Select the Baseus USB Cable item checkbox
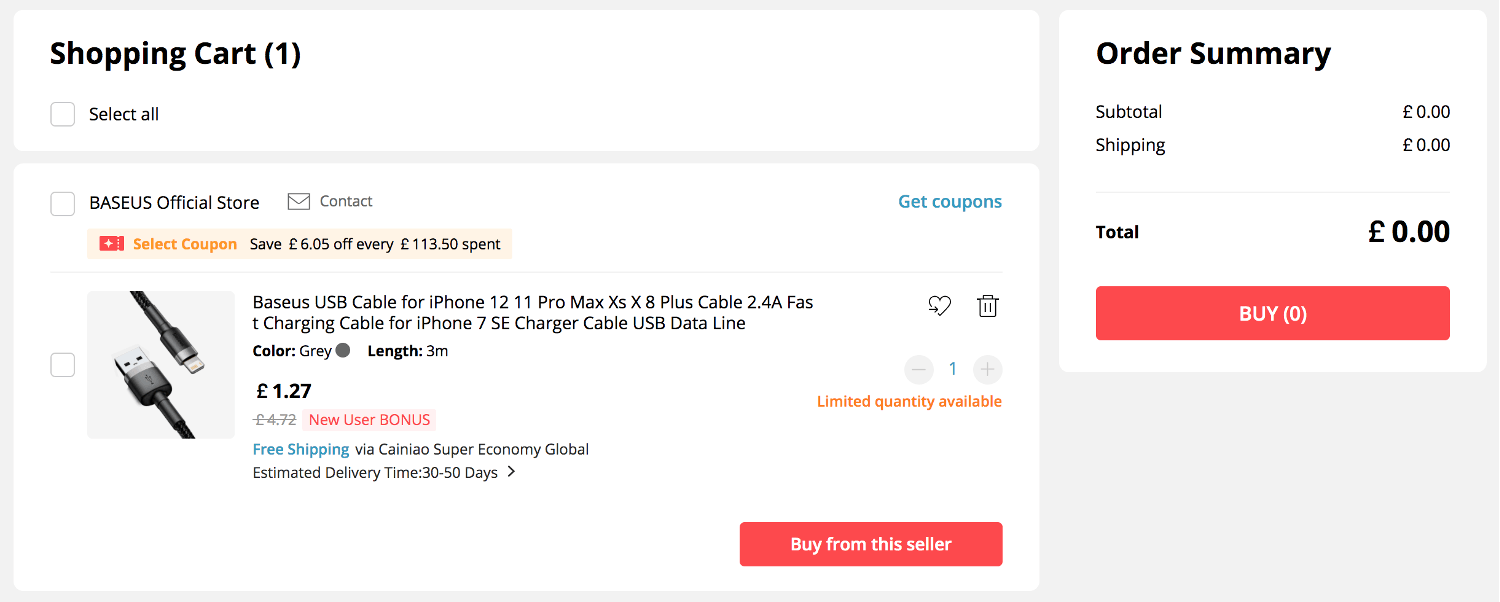The height and width of the screenshot is (602, 1500). click(x=63, y=365)
